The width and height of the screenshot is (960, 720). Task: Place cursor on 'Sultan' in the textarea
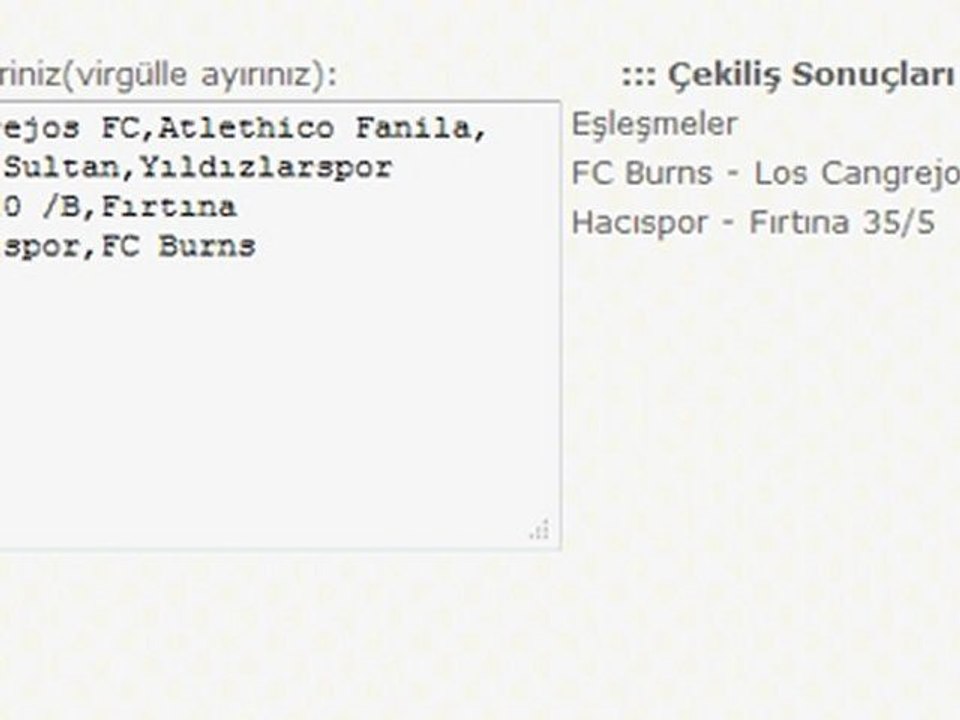tap(61, 168)
